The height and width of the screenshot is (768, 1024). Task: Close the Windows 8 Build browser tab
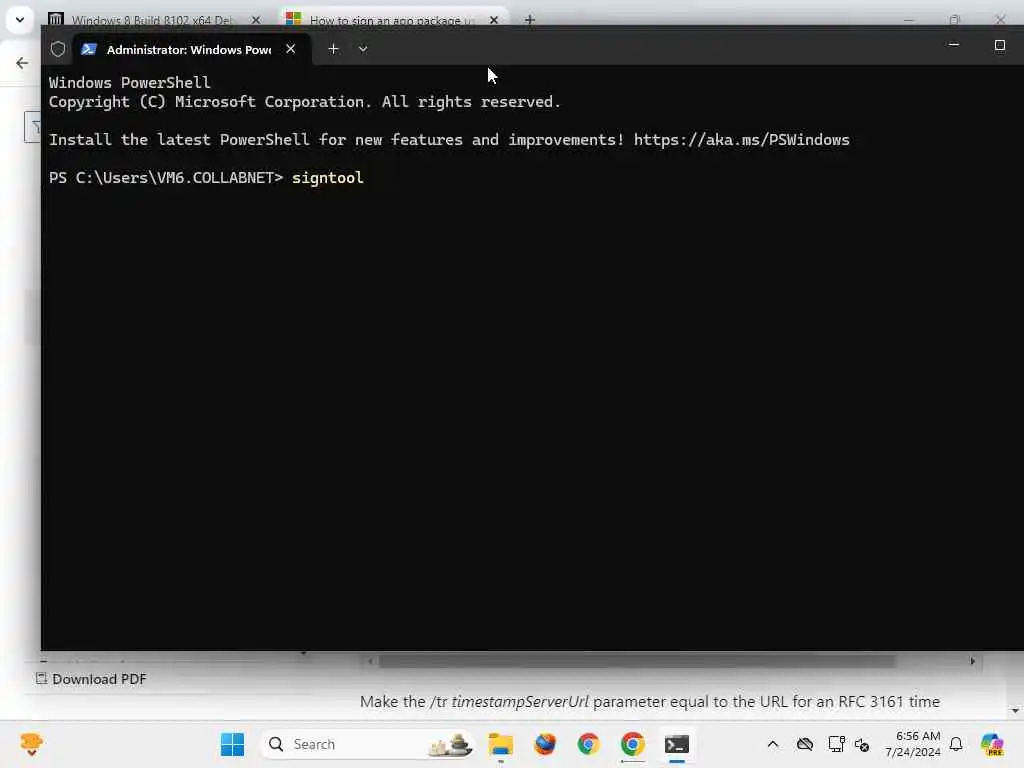click(256, 20)
